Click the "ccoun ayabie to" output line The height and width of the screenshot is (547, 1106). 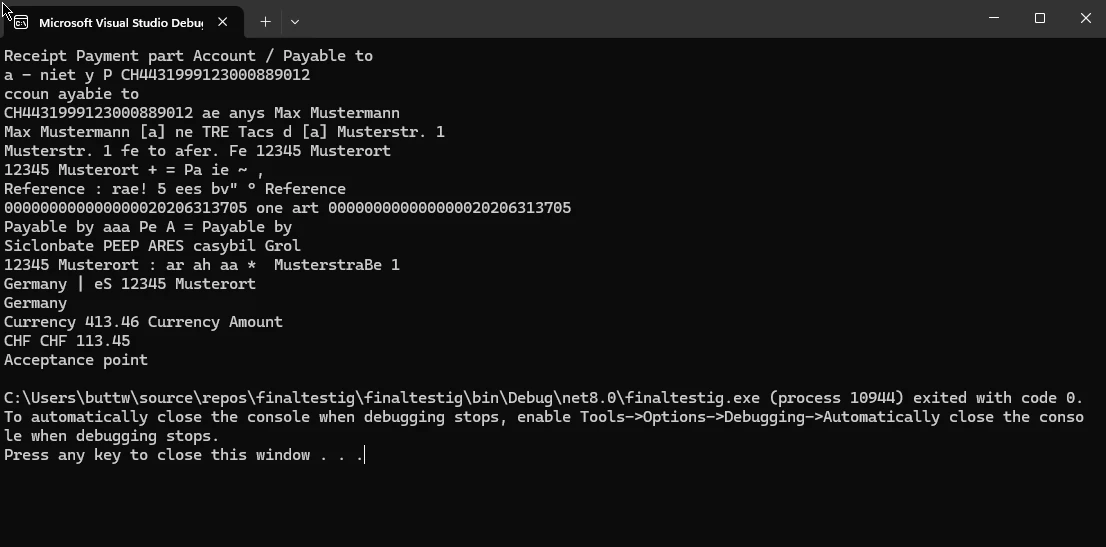coord(71,94)
